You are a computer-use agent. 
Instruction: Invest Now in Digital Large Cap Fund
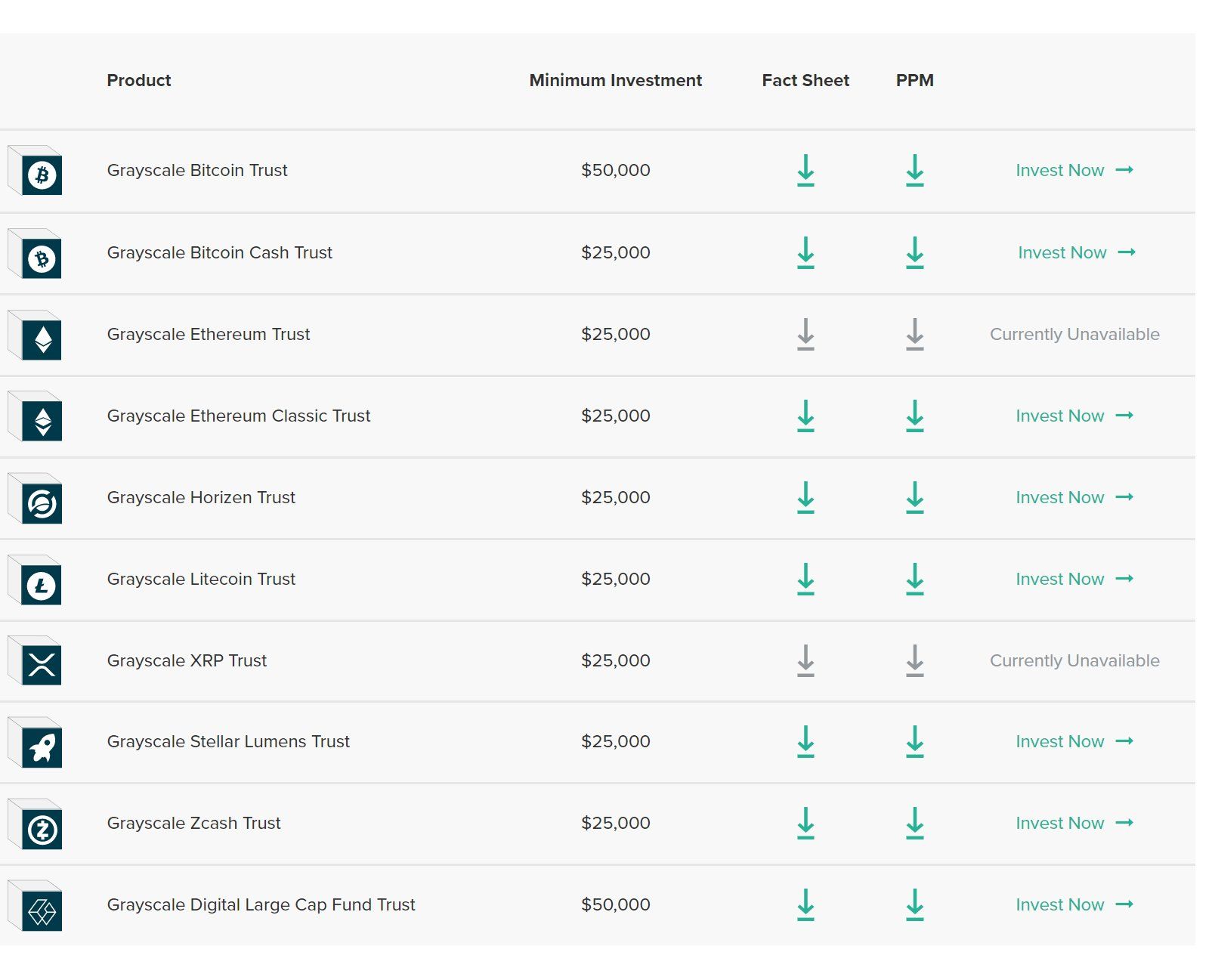(1074, 904)
